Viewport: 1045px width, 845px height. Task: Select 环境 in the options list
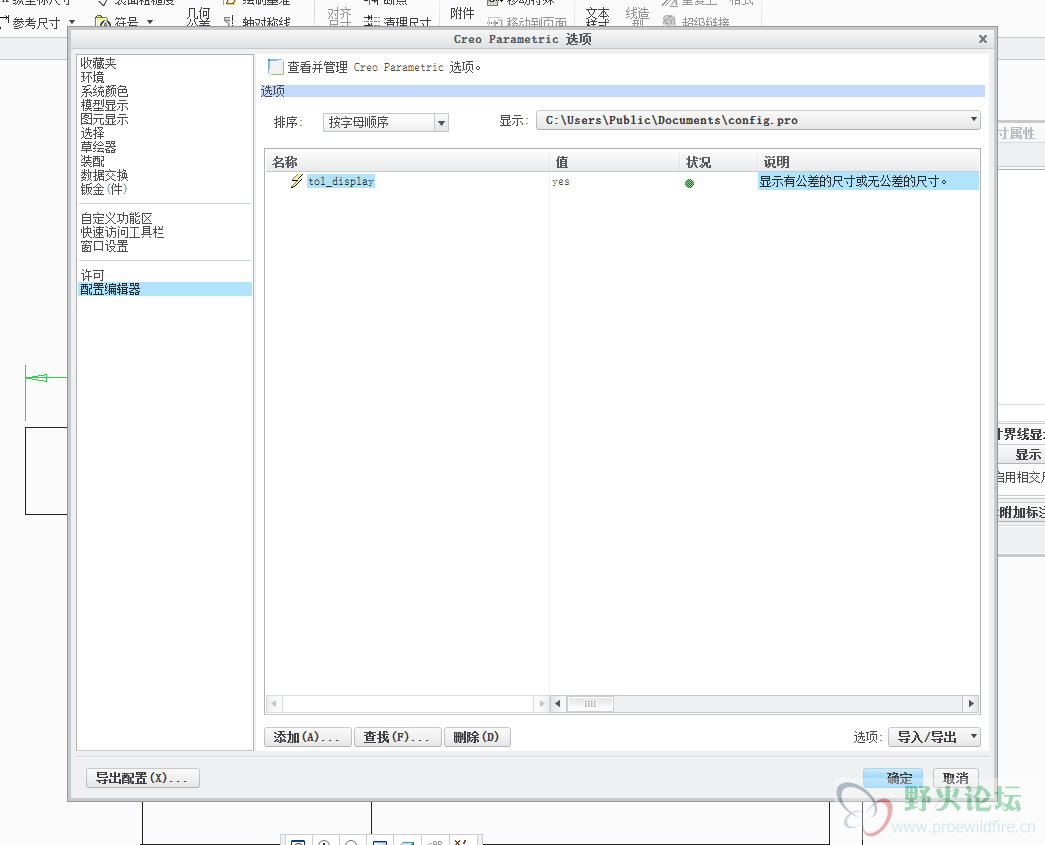pos(92,77)
